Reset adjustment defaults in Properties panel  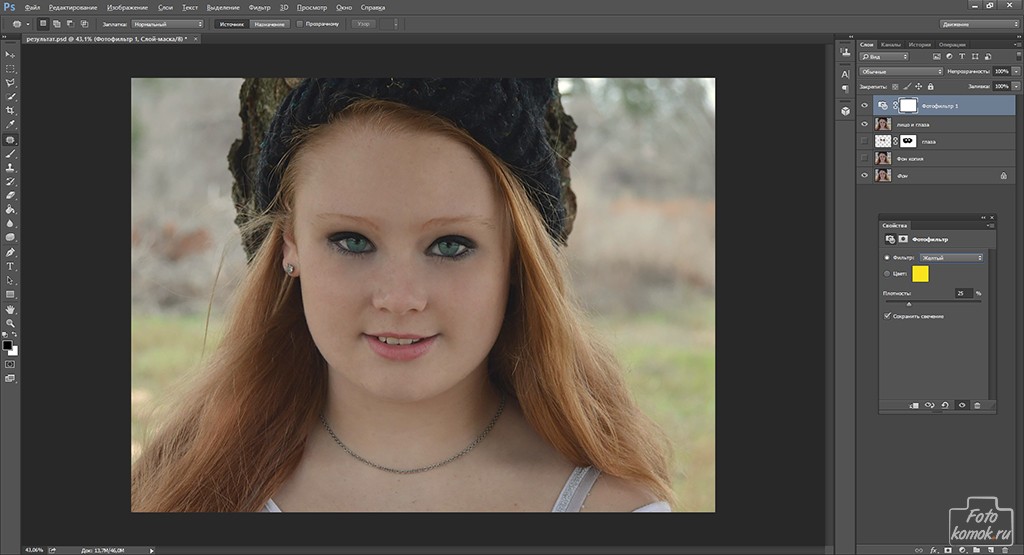tap(945, 405)
